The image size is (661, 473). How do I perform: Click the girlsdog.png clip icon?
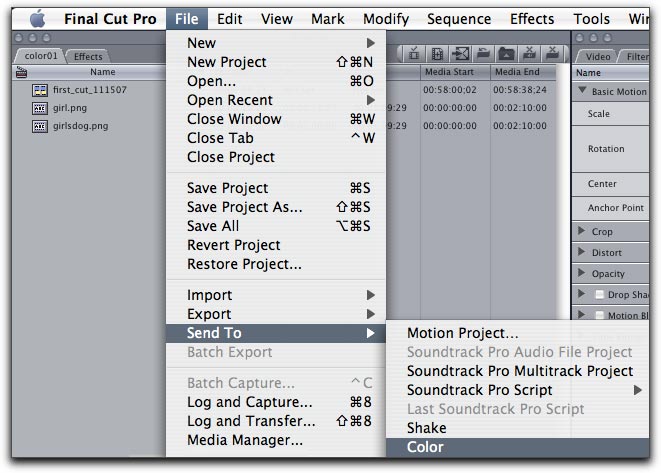point(40,126)
